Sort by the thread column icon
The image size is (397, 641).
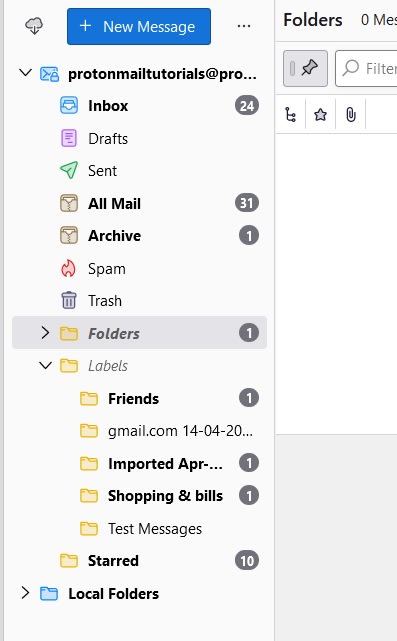tap(291, 114)
